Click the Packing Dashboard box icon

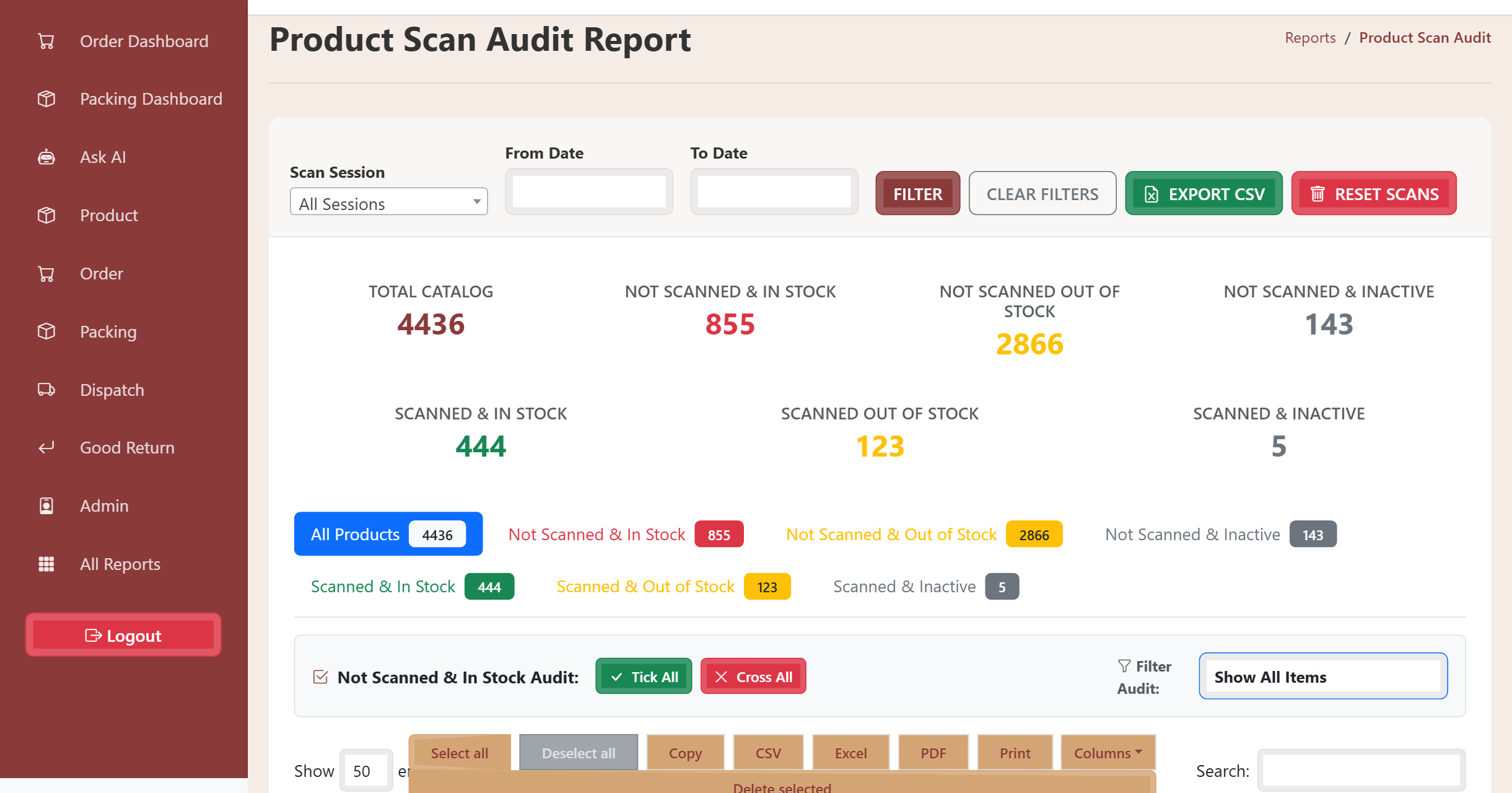pyautogui.click(x=46, y=99)
